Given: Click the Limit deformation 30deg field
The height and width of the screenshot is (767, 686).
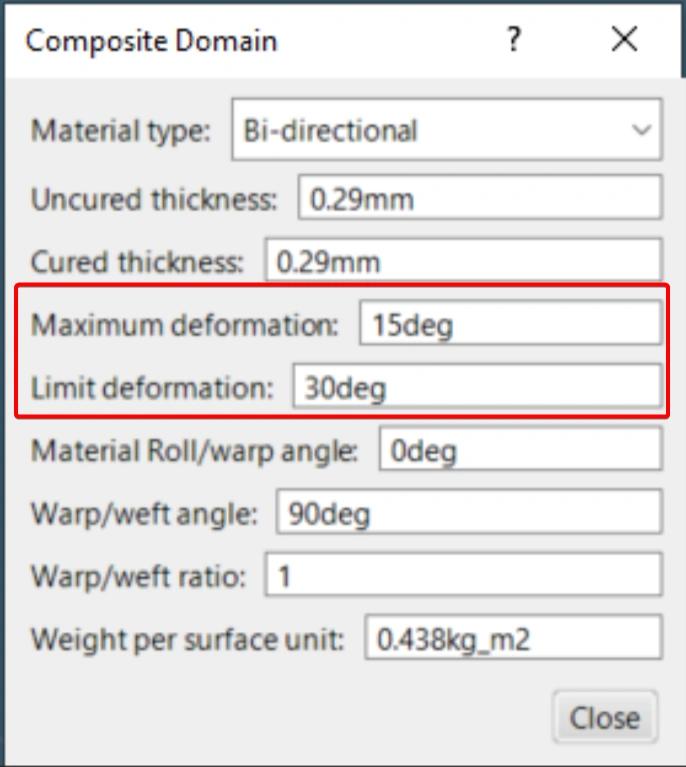Looking at the screenshot, I should point(476,387).
